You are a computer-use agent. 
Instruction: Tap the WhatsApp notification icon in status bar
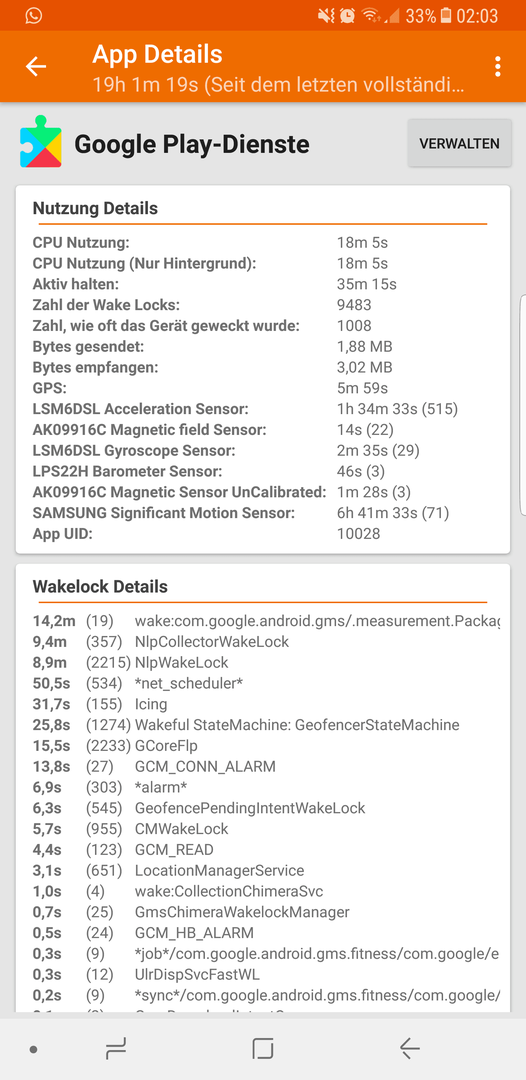click(x=32, y=15)
